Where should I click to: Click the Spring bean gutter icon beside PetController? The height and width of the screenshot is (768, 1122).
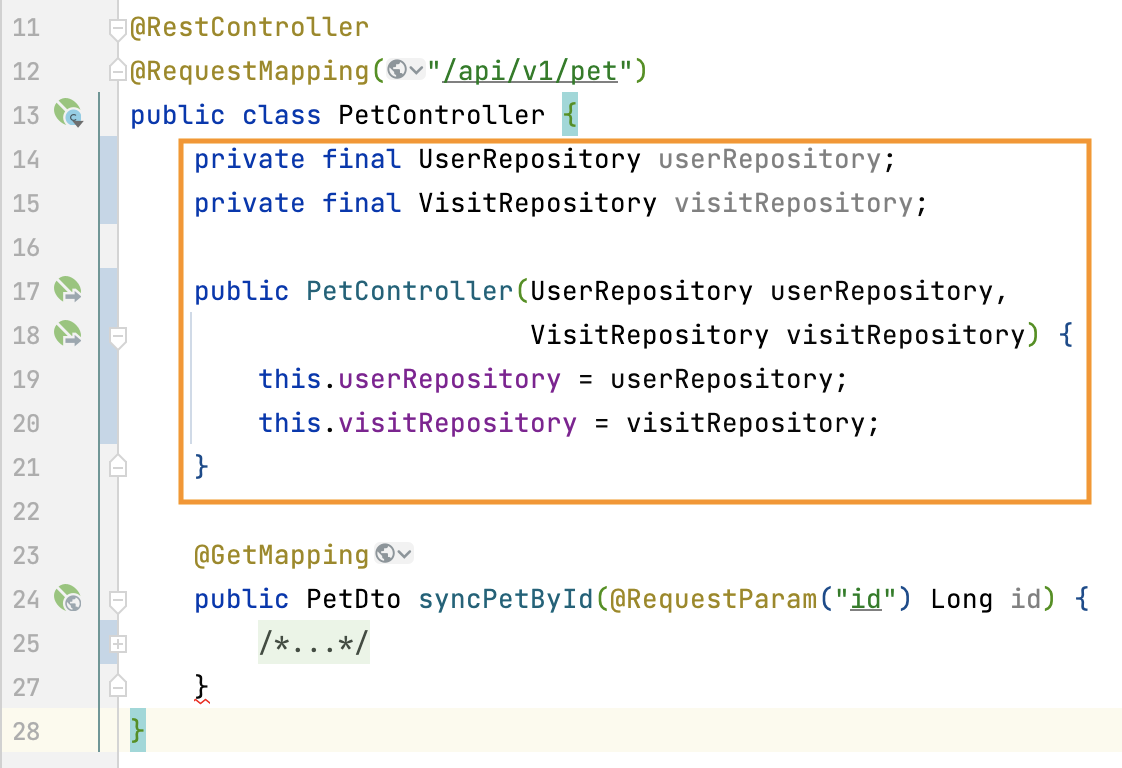[x=68, y=115]
